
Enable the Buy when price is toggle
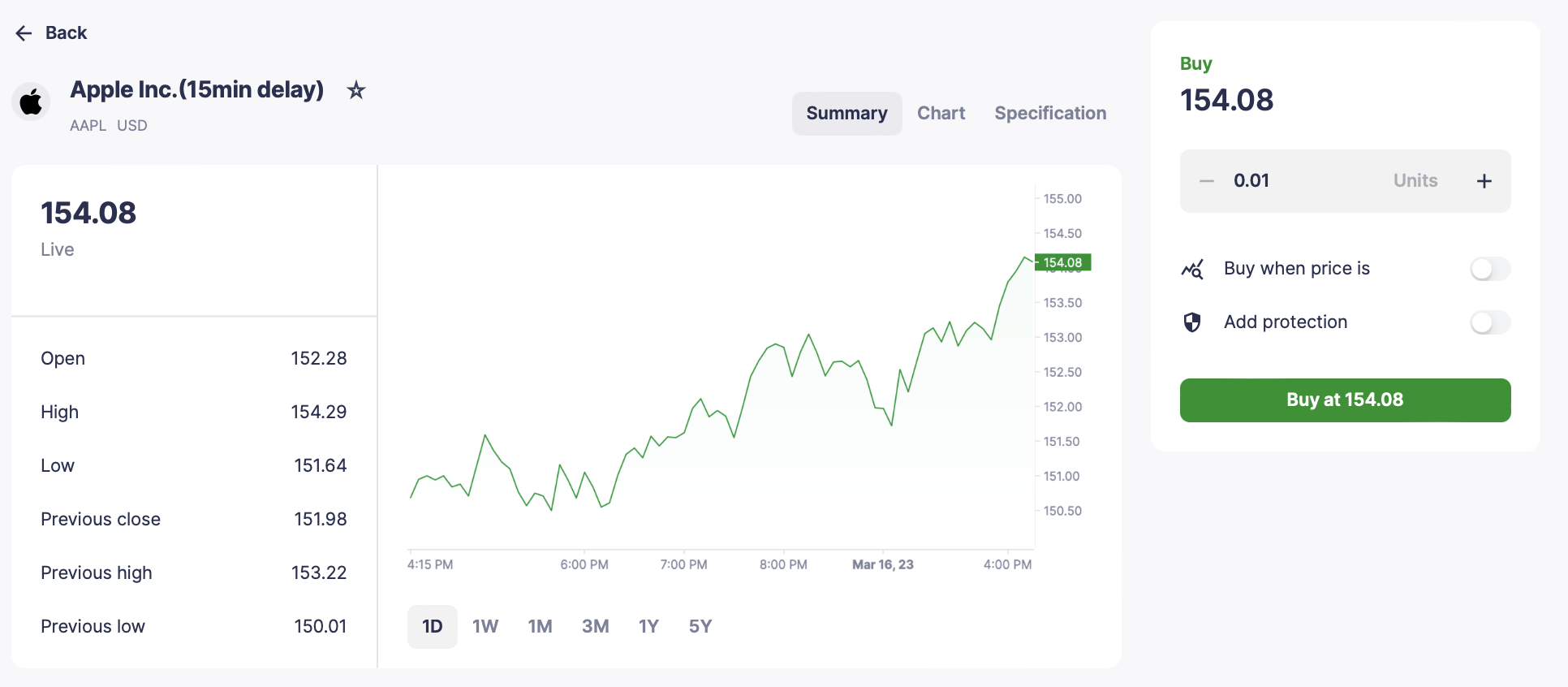pos(1490,269)
